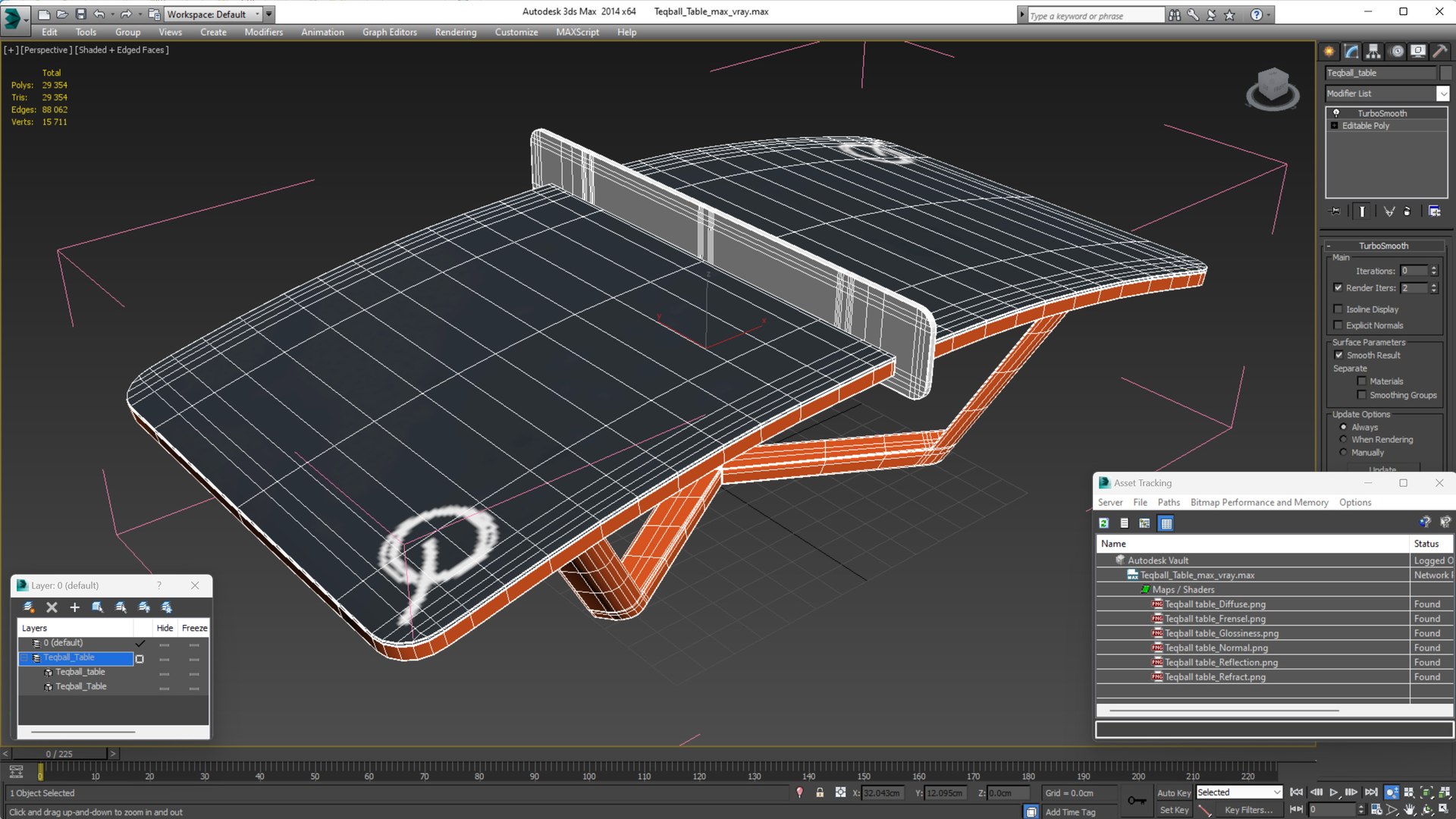Screen dimensions: 1456x819
Task: Click Play Animation button
Action: coord(1333,792)
